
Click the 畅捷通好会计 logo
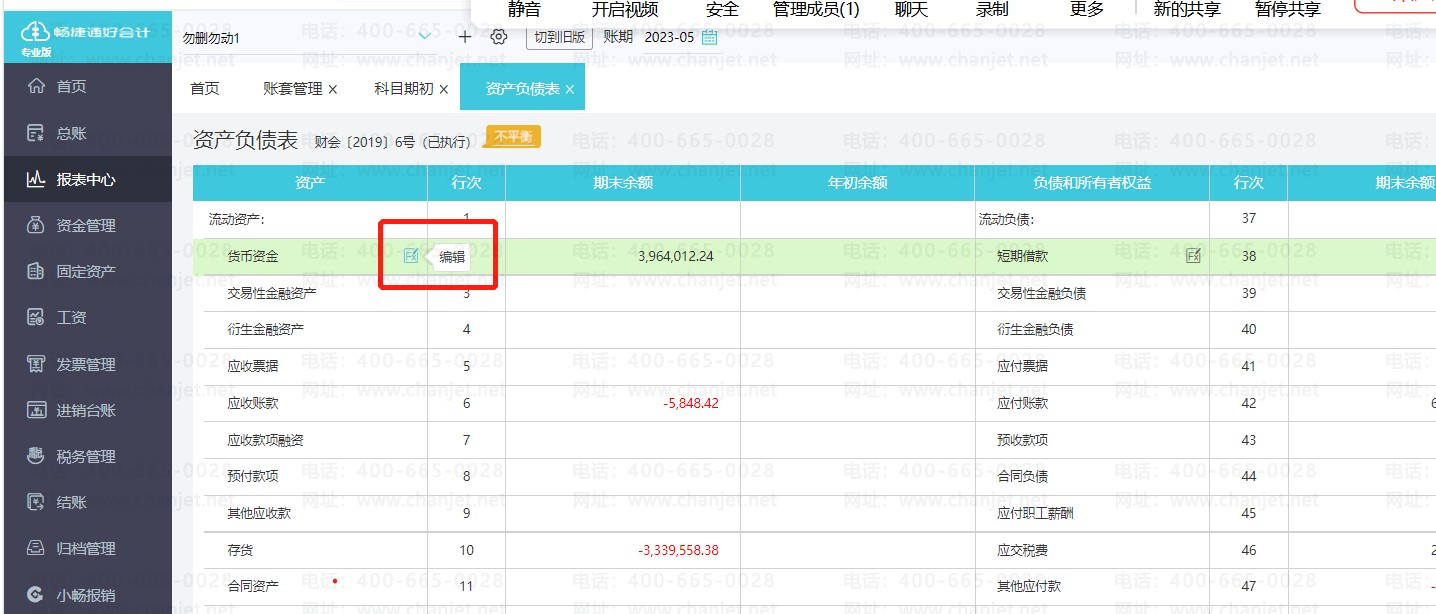click(x=85, y=36)
